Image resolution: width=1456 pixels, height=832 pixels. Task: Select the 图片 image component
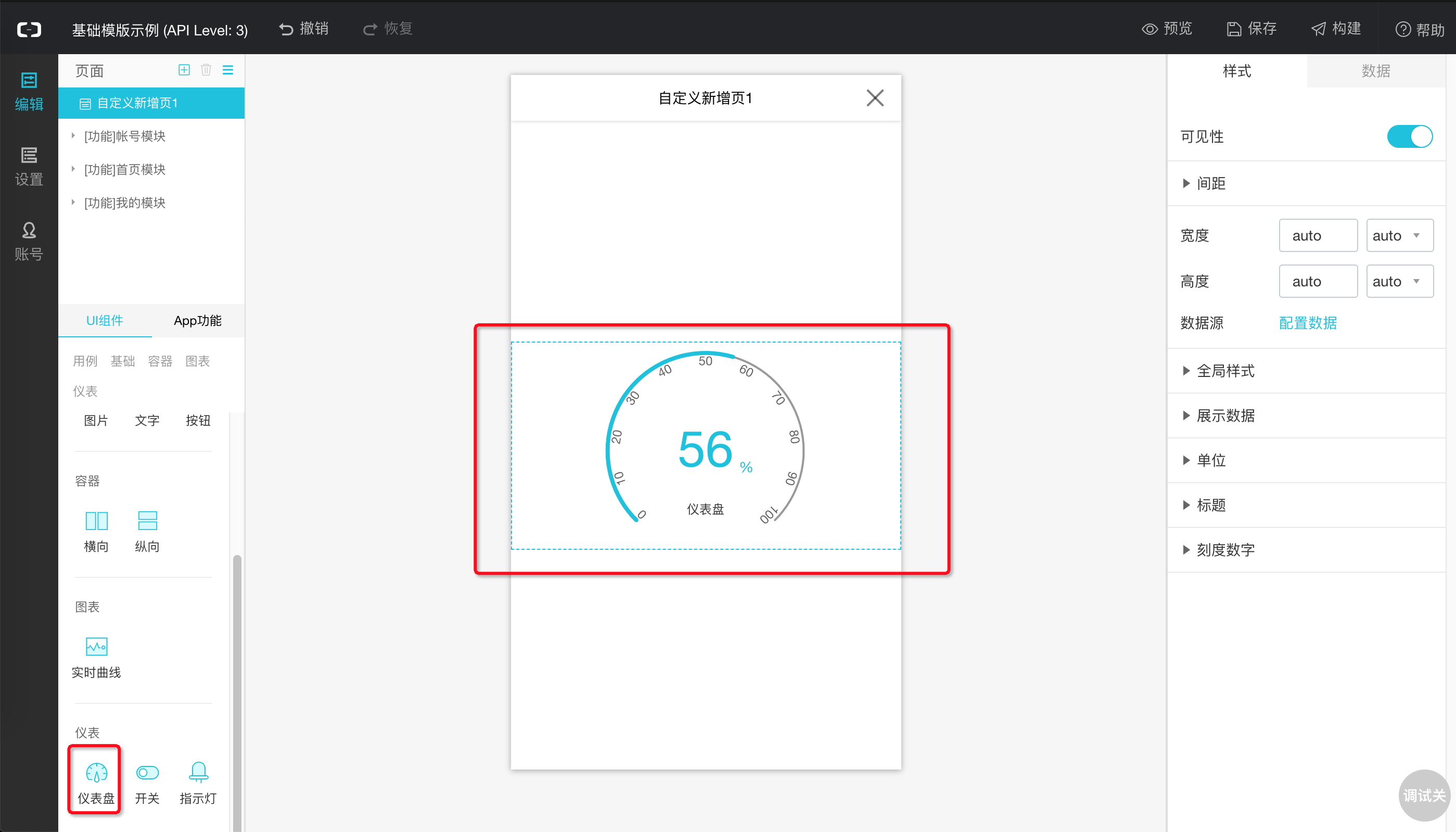pos(96,421)
